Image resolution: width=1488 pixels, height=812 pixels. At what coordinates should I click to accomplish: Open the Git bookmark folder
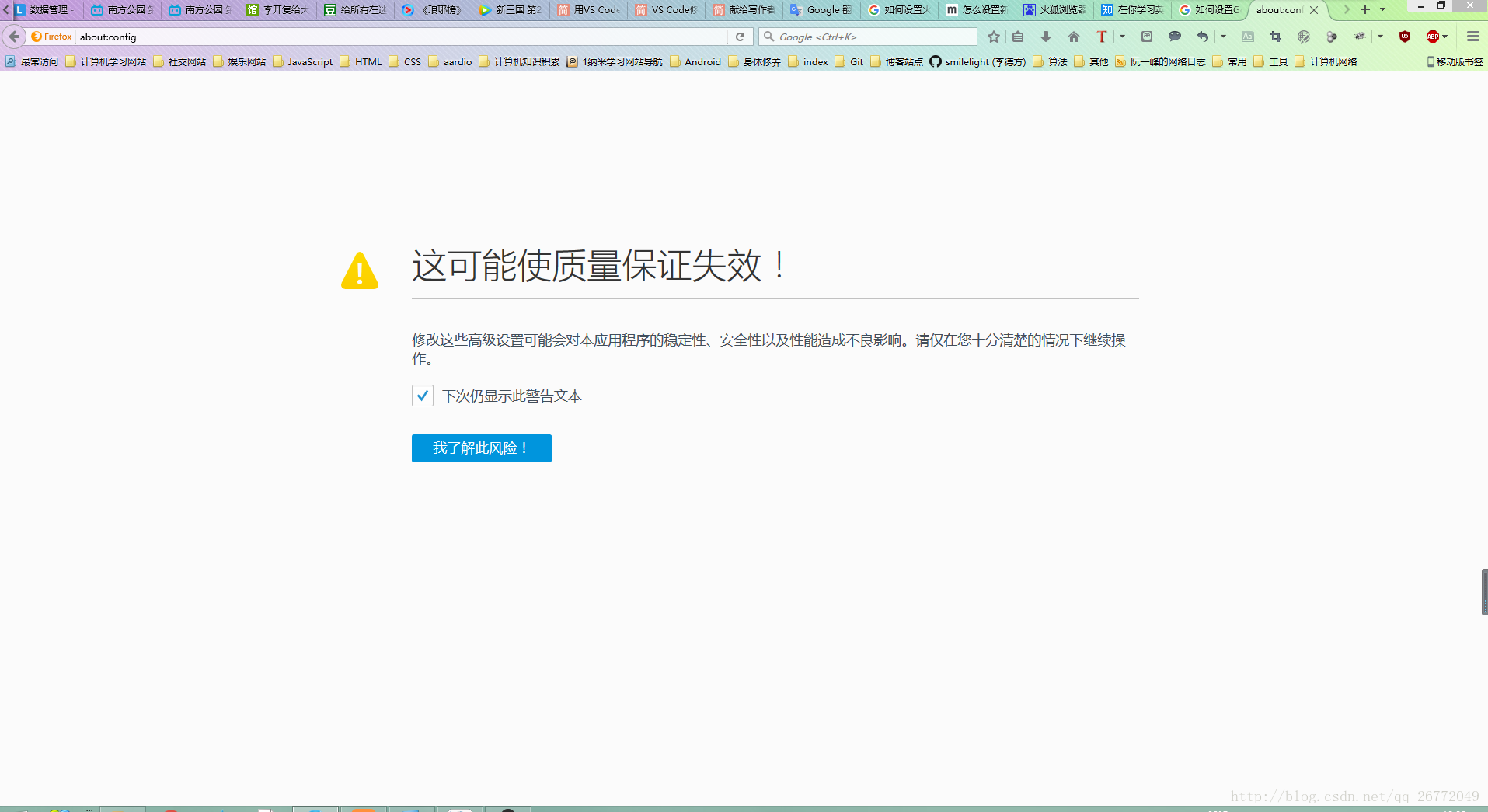[849, 61]
